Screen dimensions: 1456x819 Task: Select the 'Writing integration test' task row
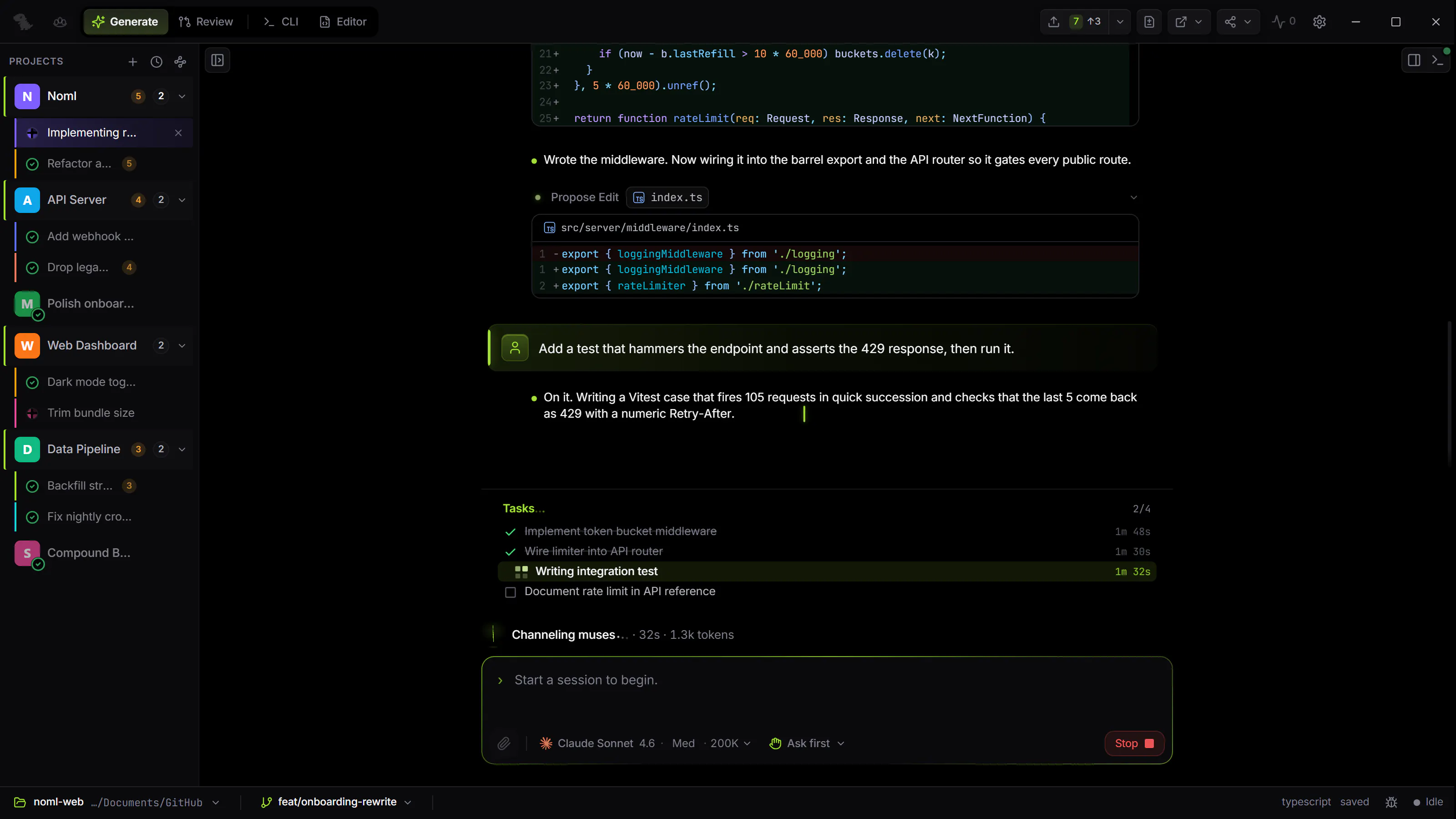827,571
